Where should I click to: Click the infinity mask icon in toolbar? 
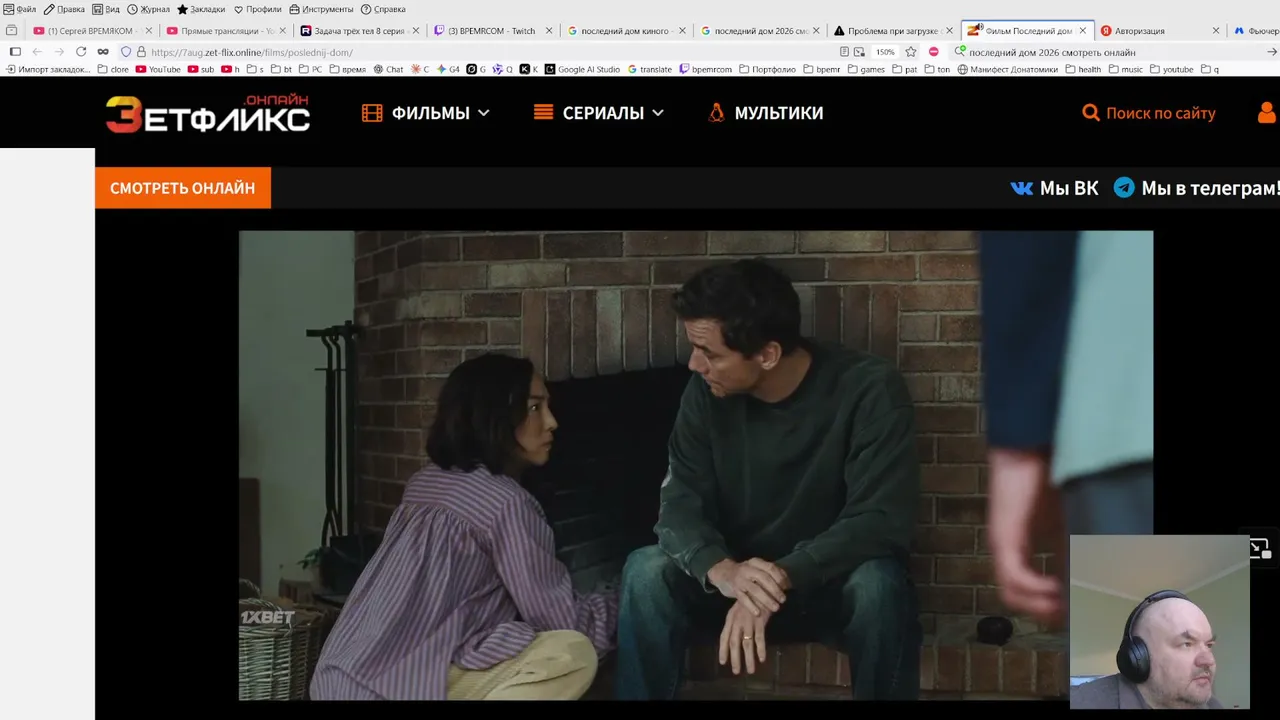(103, 52)
